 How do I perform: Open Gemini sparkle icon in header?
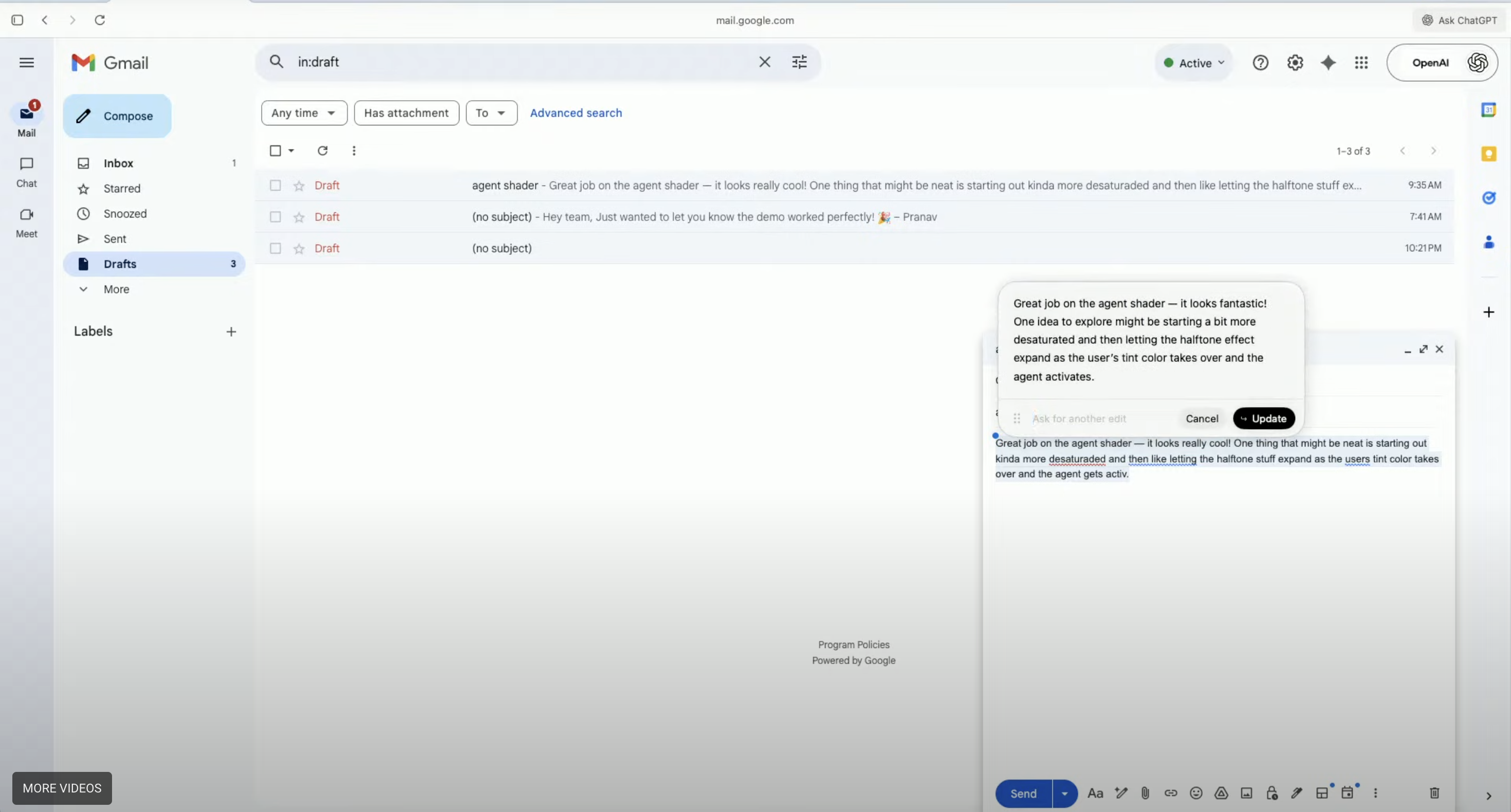[1328, 63]
